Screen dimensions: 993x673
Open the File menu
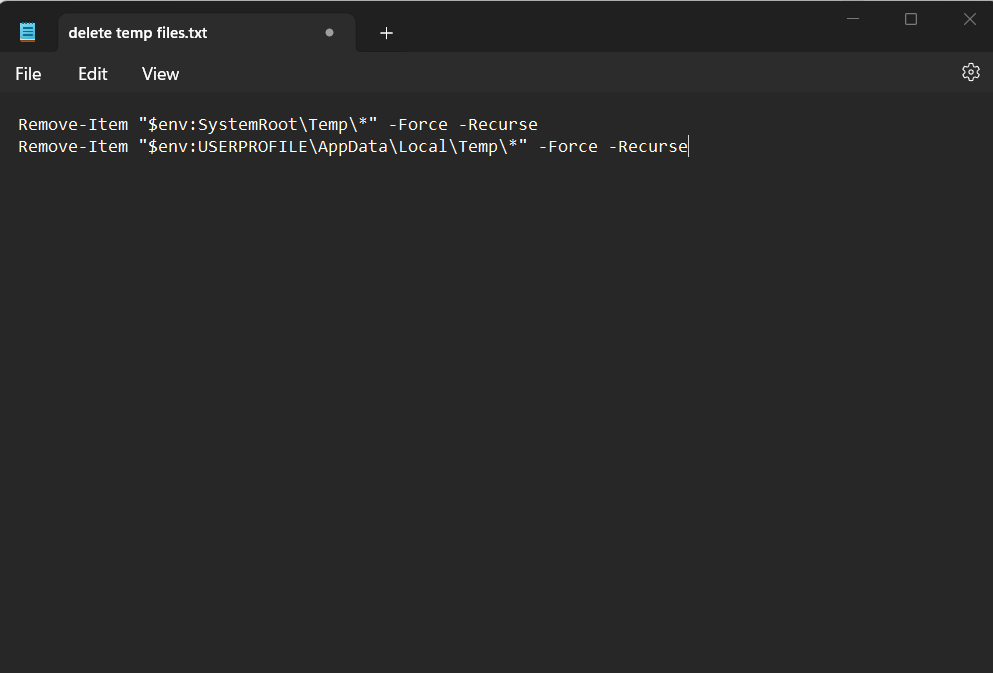coord(28,74)
